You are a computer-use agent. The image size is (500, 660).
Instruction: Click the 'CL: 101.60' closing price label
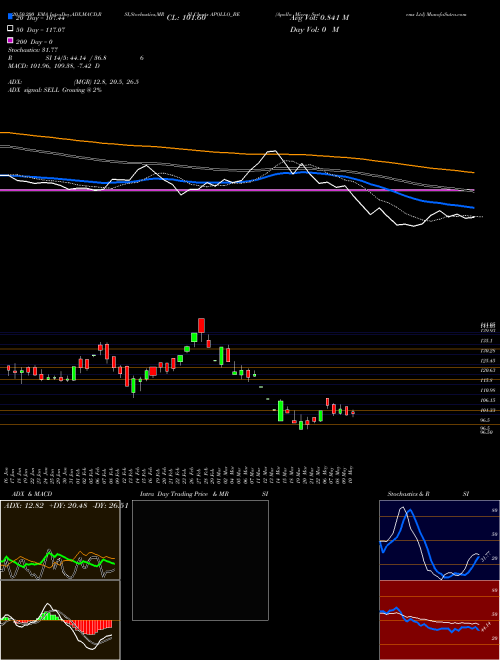pos(186,18)
